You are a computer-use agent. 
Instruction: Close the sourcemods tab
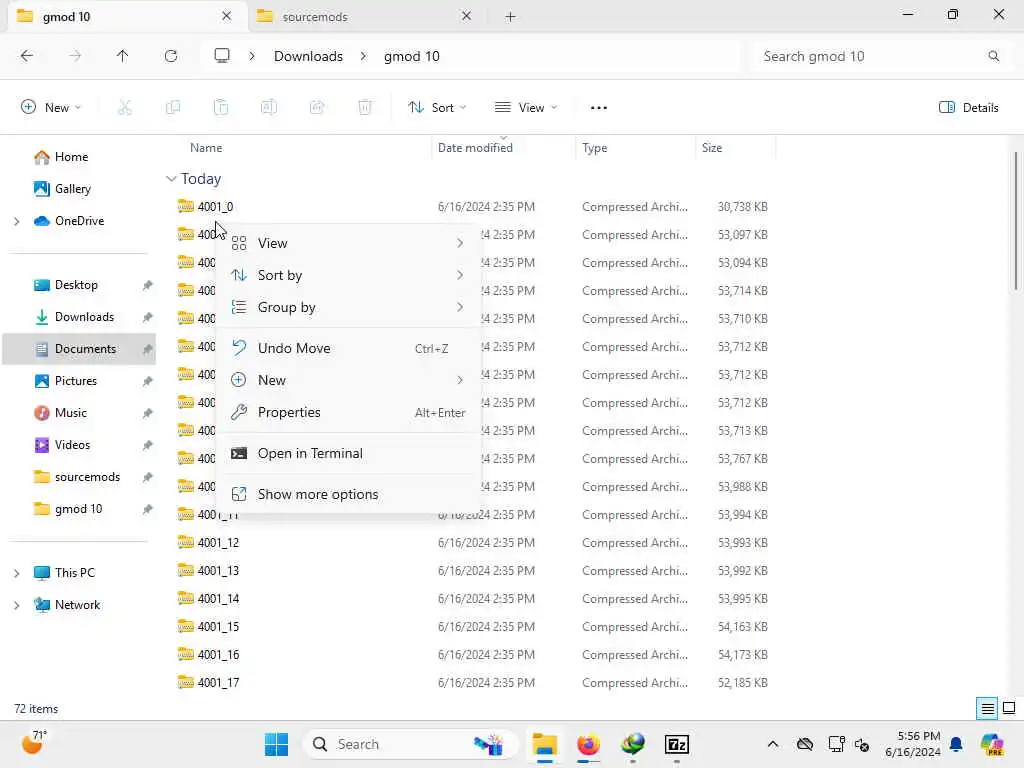(x=466, y=16)
